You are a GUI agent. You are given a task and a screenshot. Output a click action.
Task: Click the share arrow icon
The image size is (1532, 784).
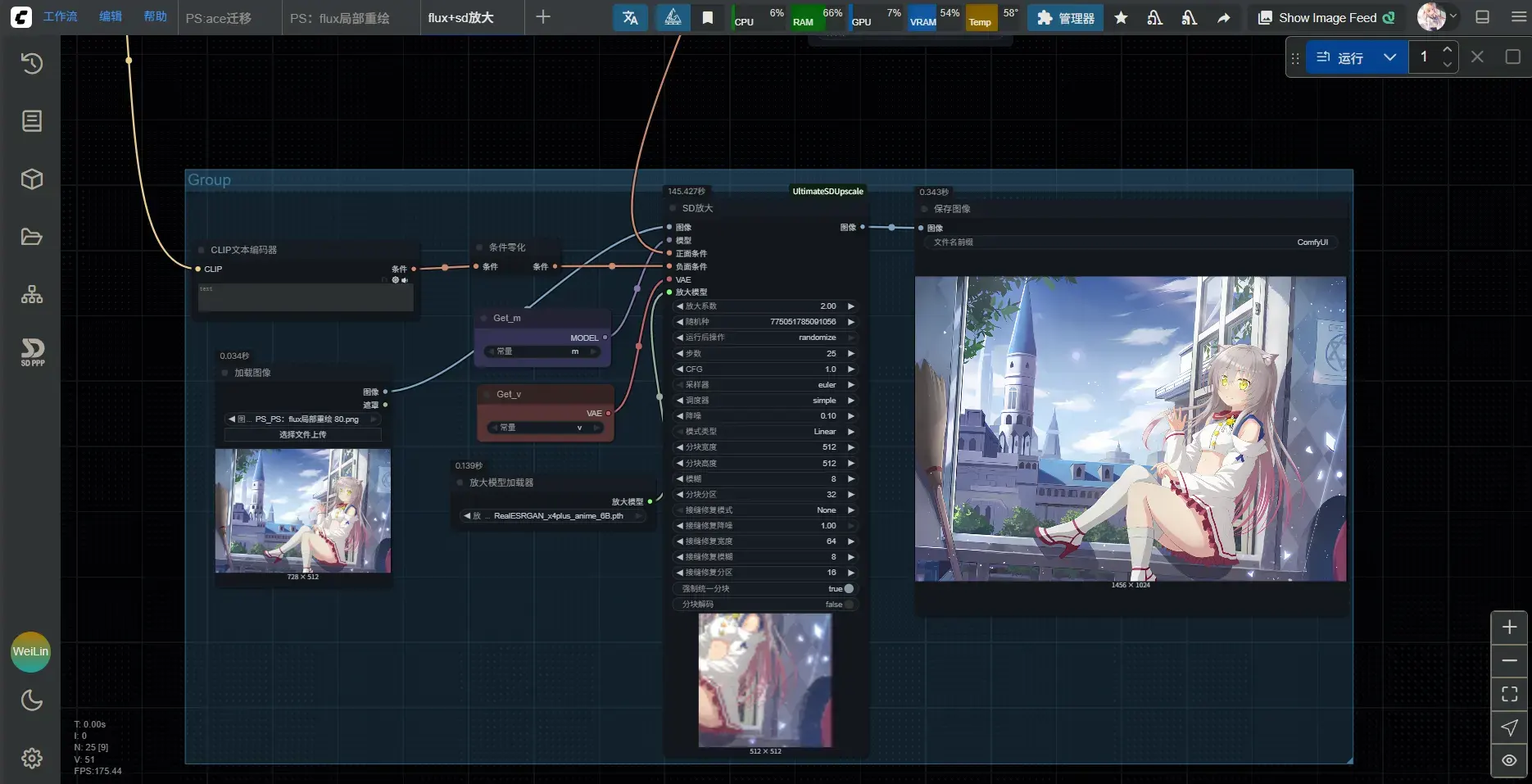1223,18
